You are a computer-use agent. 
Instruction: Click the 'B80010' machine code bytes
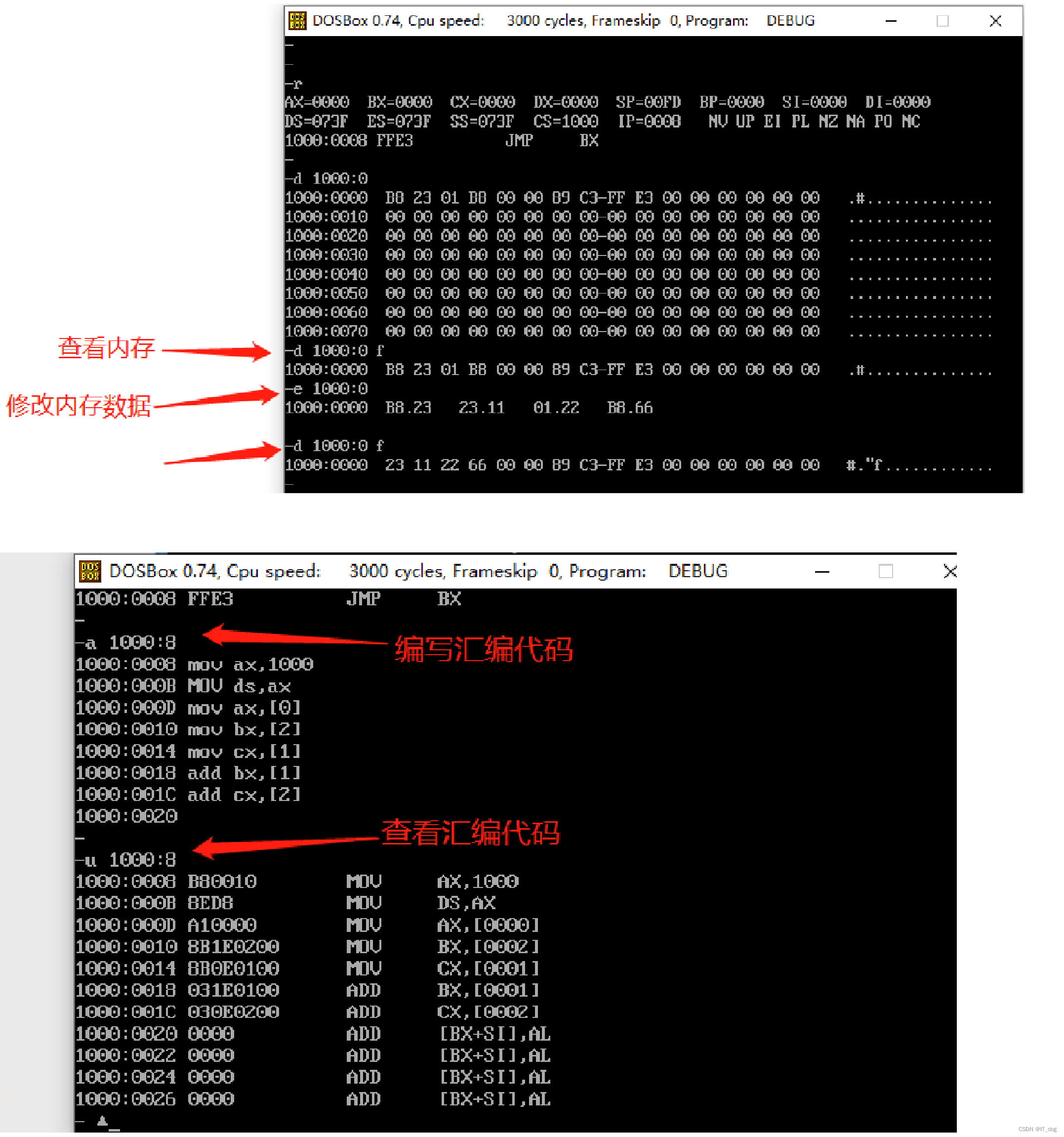pos(222,882)
